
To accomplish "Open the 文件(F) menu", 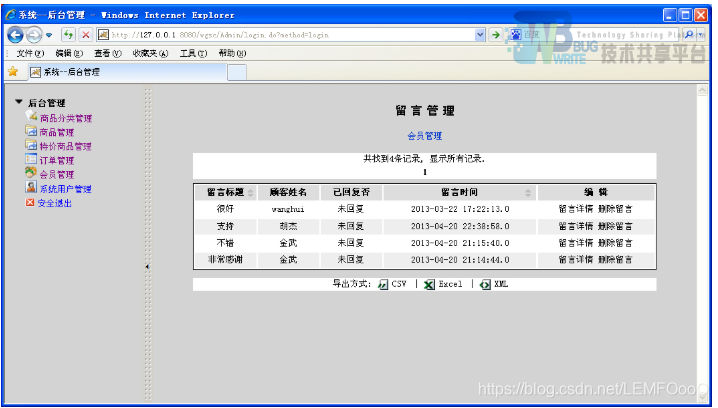I will click(30, 54).
